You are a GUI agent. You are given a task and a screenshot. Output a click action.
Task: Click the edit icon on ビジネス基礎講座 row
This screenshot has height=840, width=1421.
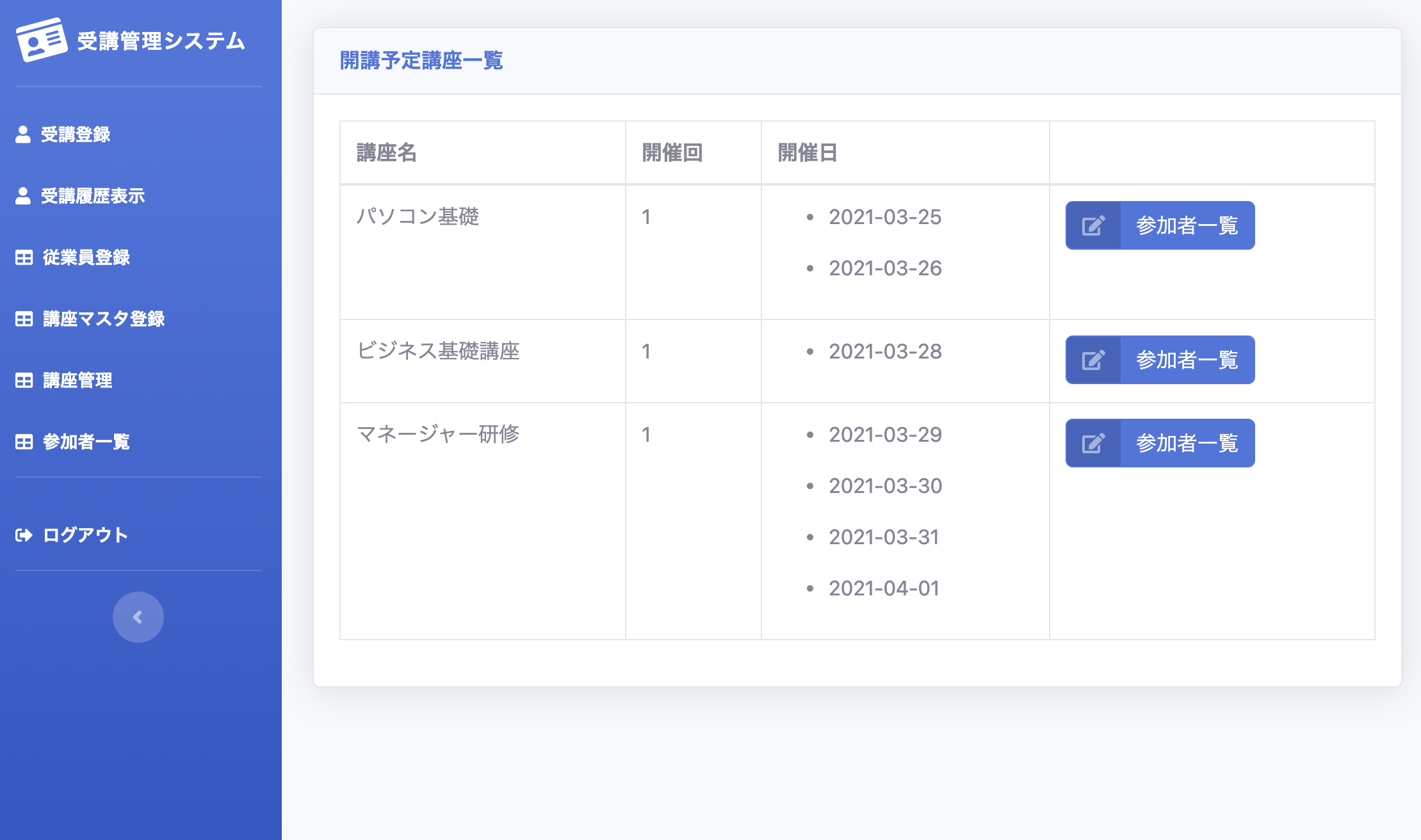coord(1094,359)
